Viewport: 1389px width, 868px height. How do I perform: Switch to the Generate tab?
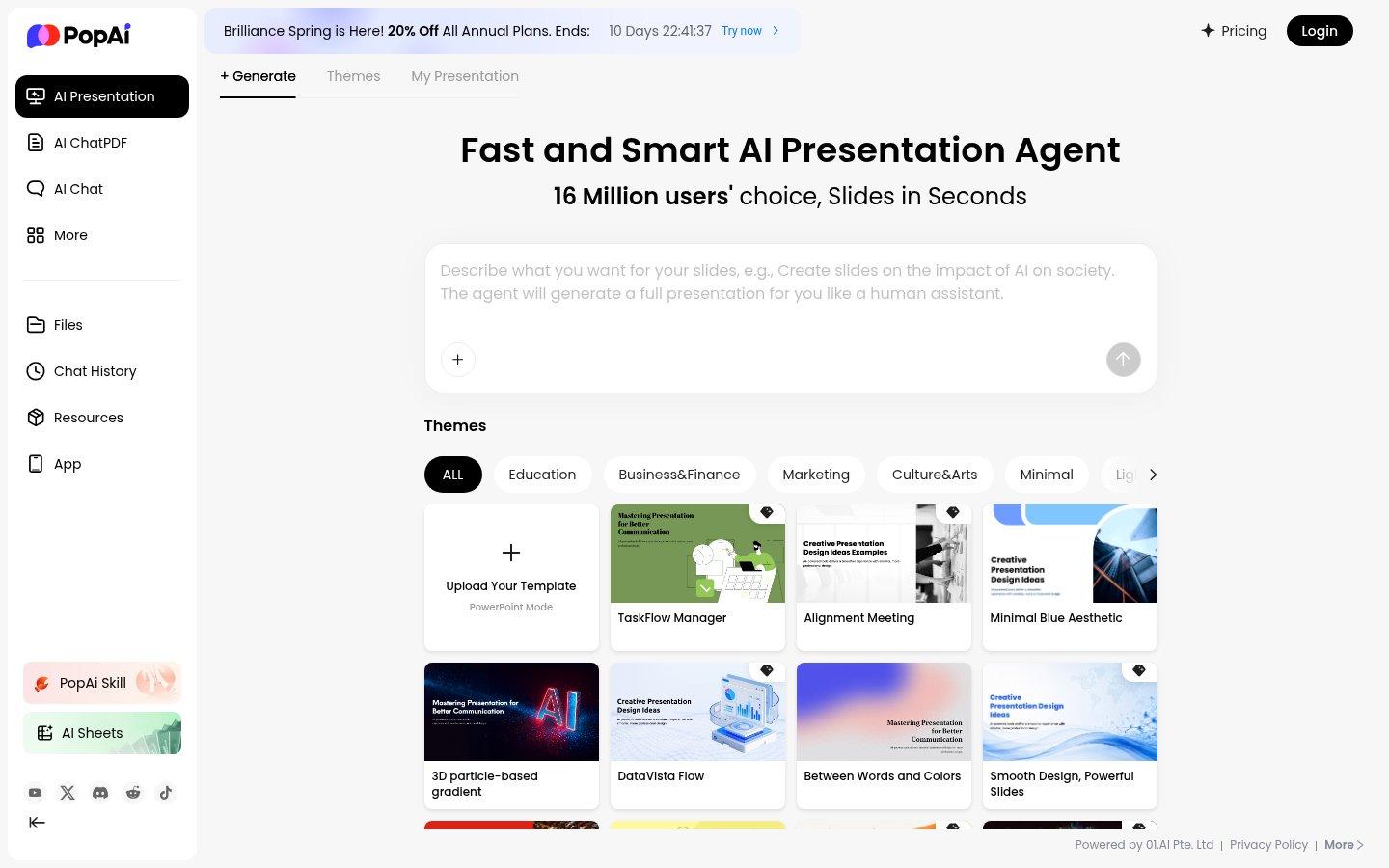(x=258, y=76)
